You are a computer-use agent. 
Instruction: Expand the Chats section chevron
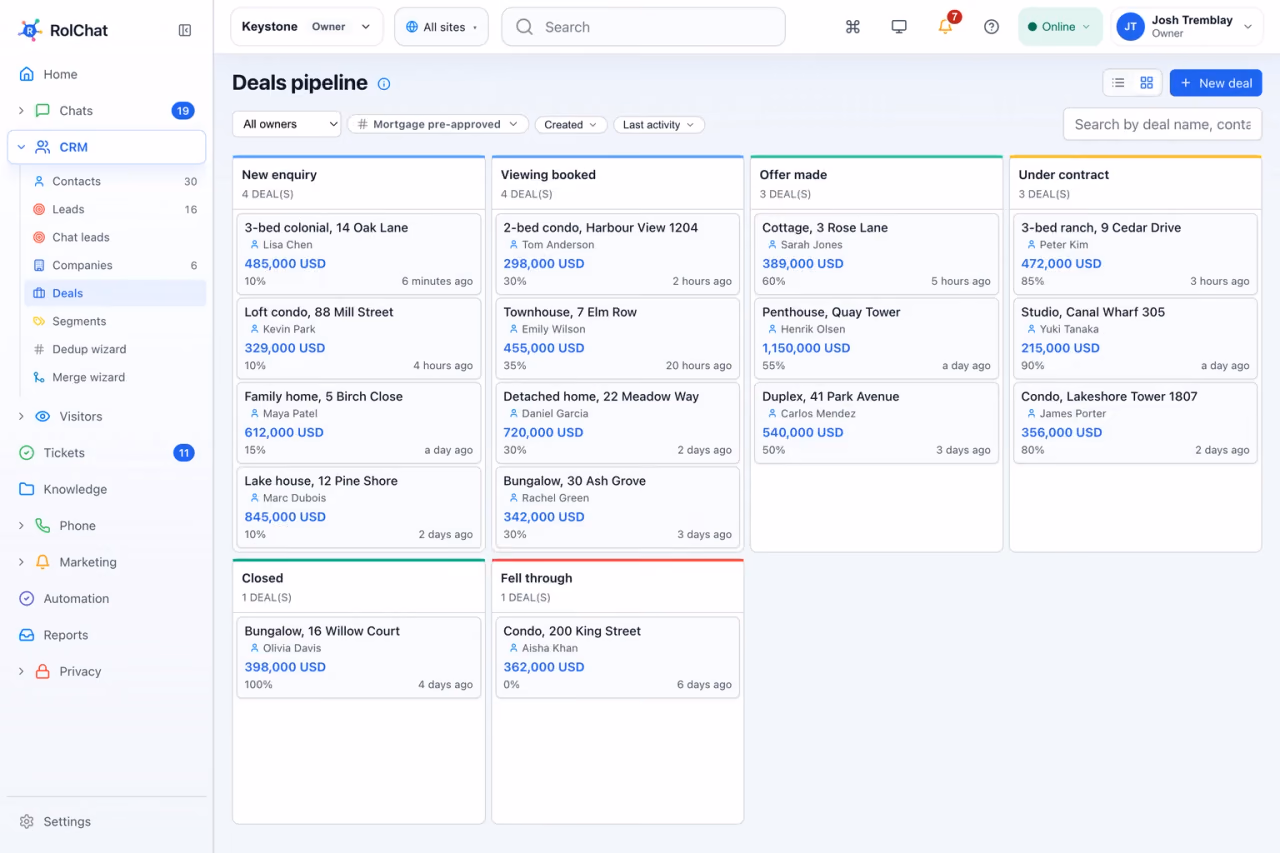tap(21, 111)
